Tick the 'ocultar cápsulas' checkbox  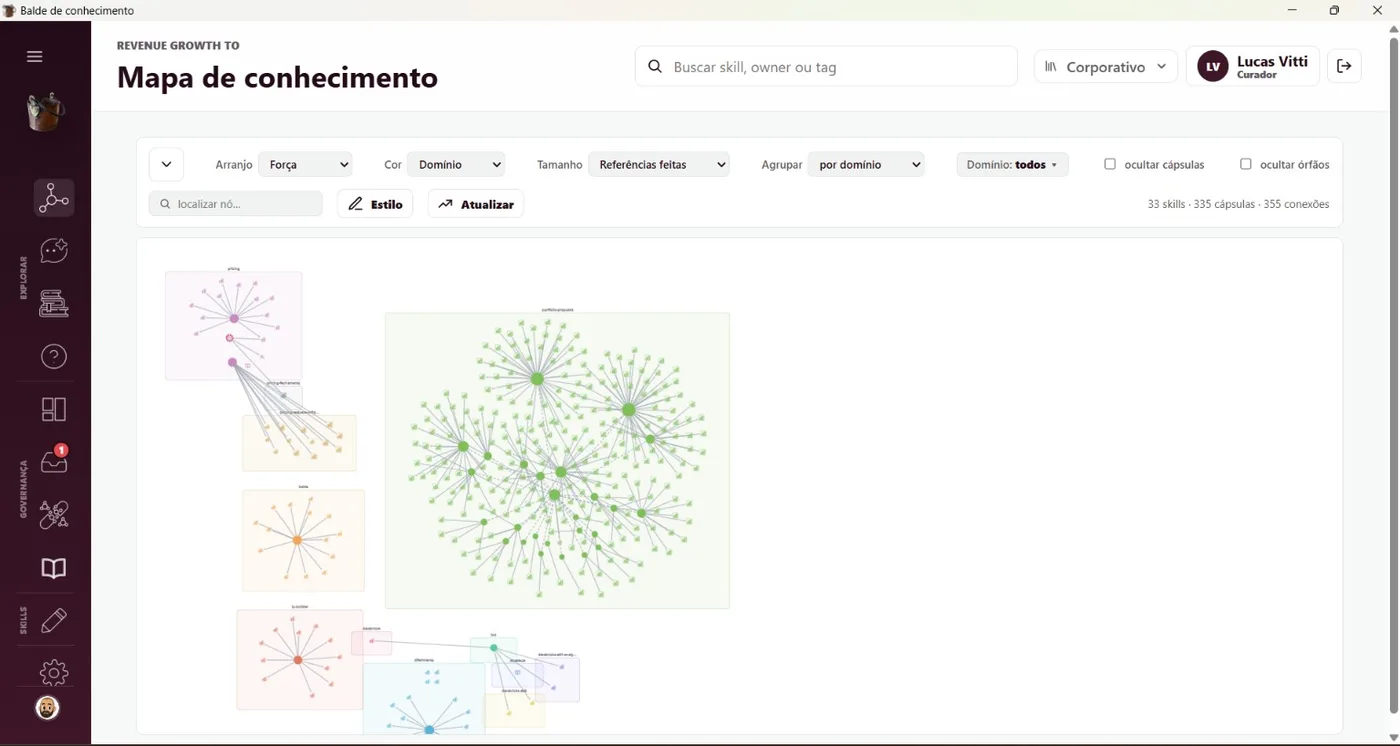(1110, 164)
